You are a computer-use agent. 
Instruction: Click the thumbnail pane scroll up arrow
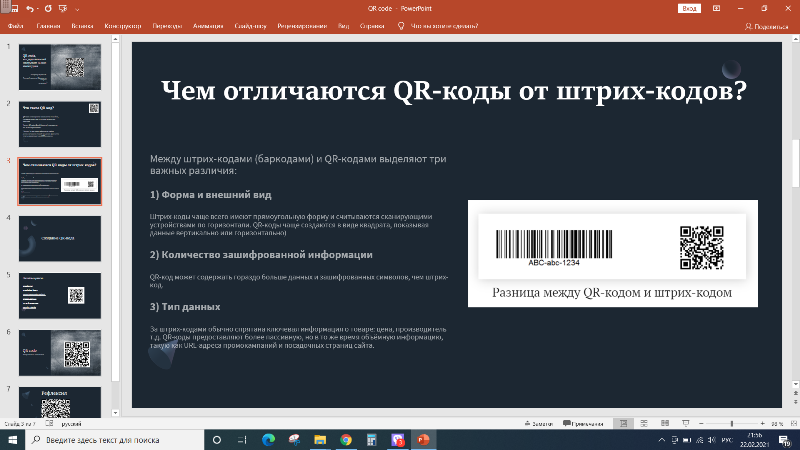[x=115, y=39]
